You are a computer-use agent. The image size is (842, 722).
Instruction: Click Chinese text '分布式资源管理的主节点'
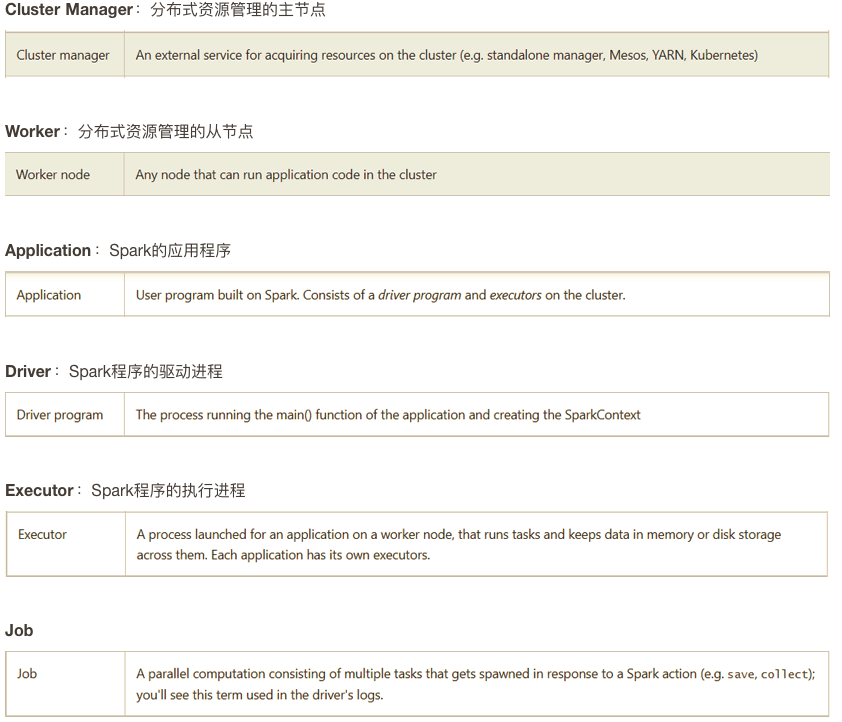[238, 10]
